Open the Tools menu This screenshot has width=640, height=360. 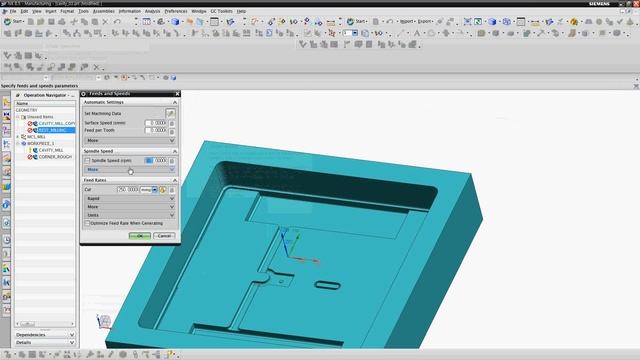[x=83, y=11]
